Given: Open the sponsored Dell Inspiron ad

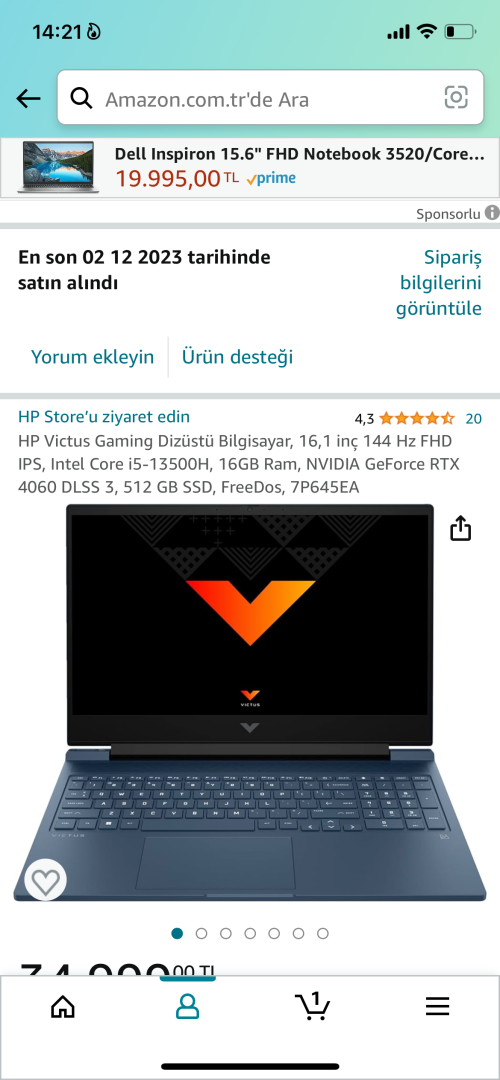Looking at the screenshot, I should pos(250,167).
